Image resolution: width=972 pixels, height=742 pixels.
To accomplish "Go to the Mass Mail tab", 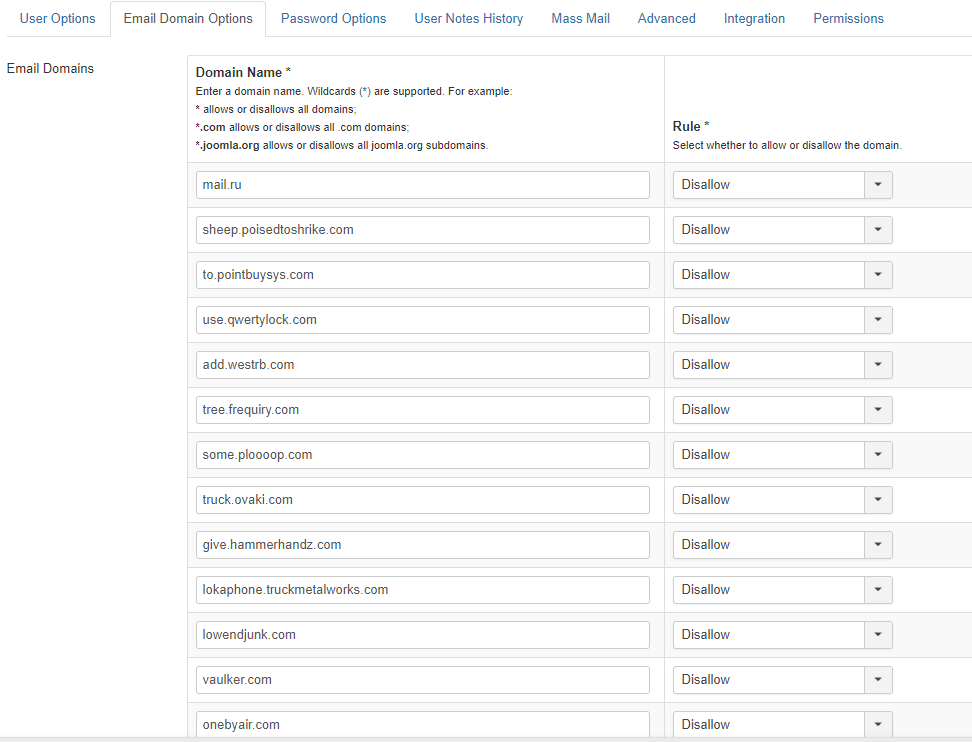I will point(580,19).
